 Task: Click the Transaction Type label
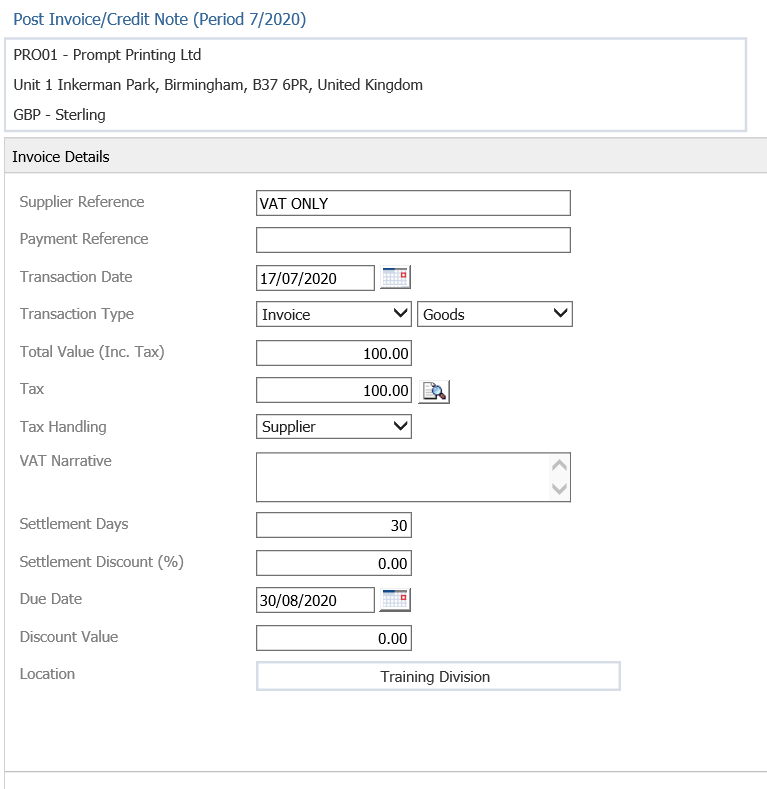pos(76,313)
